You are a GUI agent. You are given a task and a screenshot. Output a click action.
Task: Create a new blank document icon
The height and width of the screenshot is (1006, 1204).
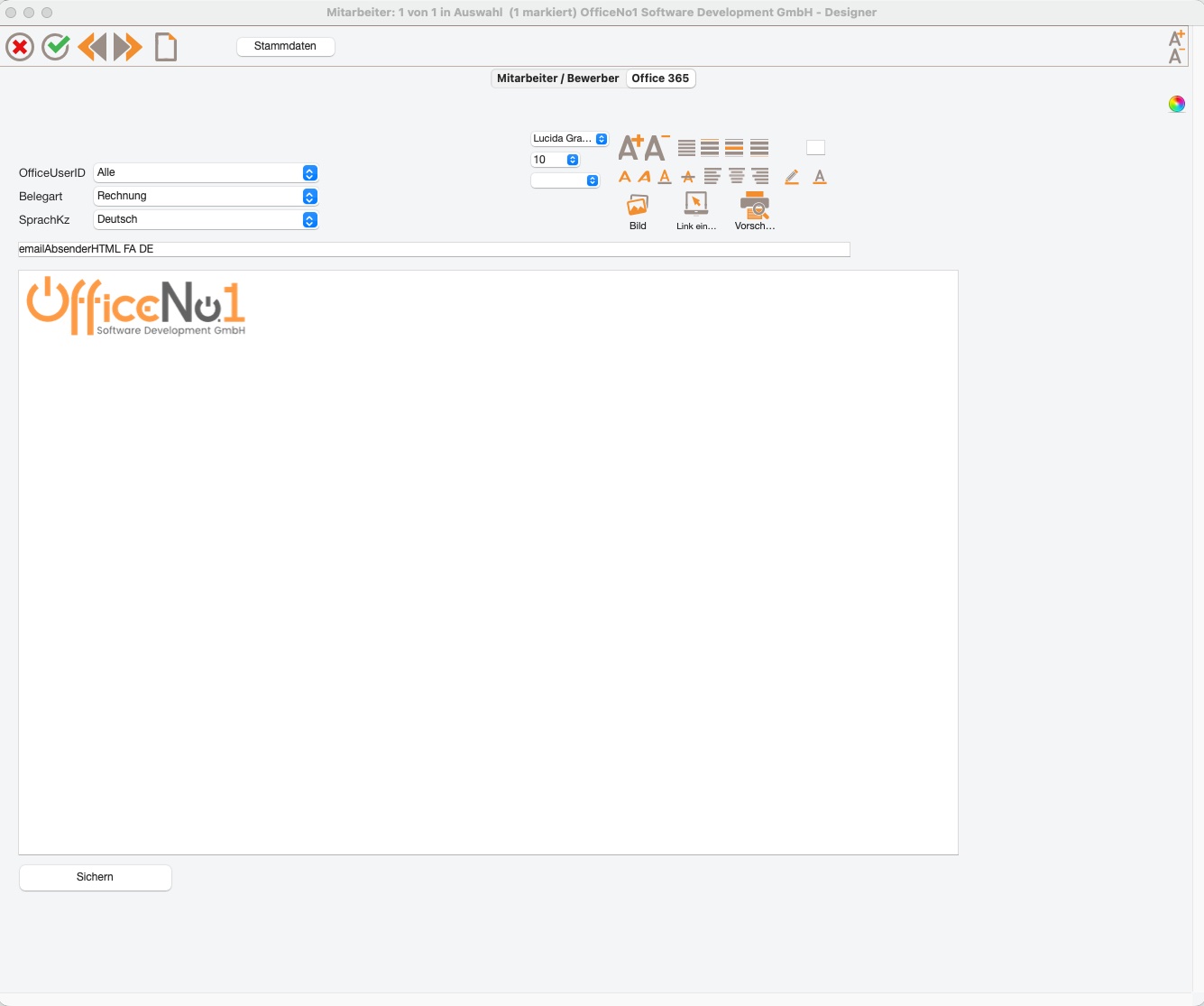pyautogui.click(x=166, y=47)
